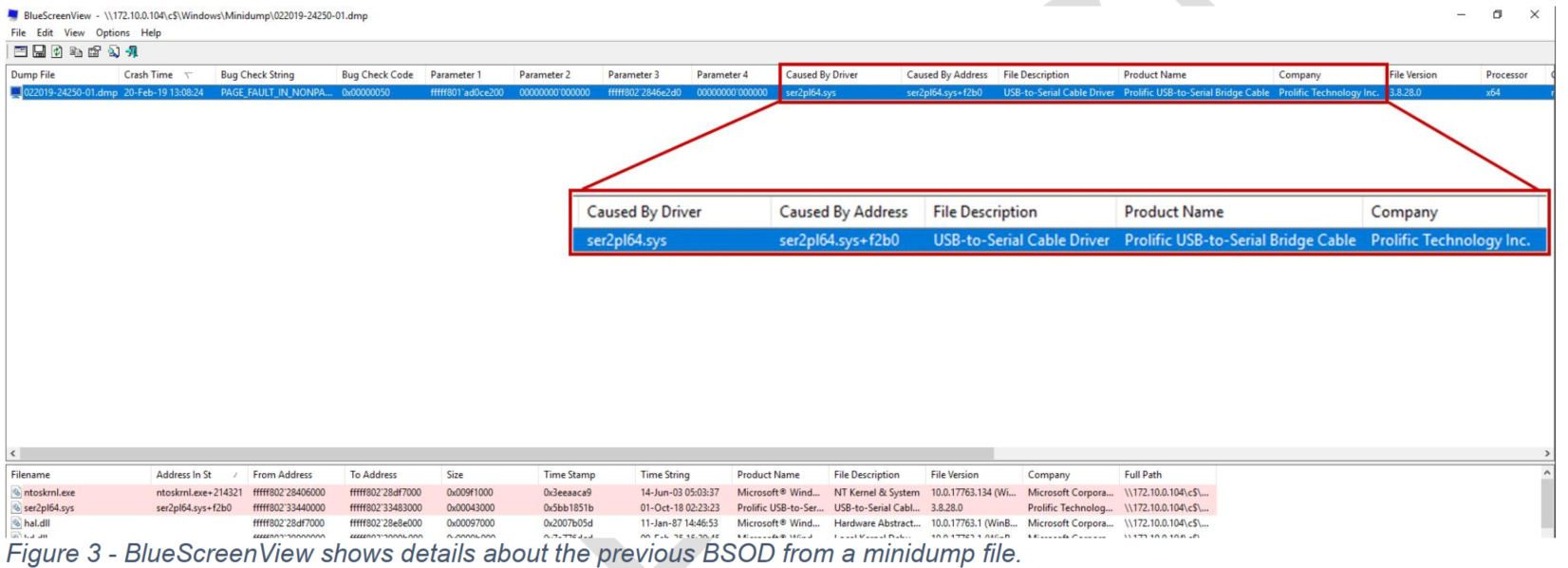Click the 01-Oct-18 02:23:23 time string cell
1568x568 pixels.
(x=680, y=508)
